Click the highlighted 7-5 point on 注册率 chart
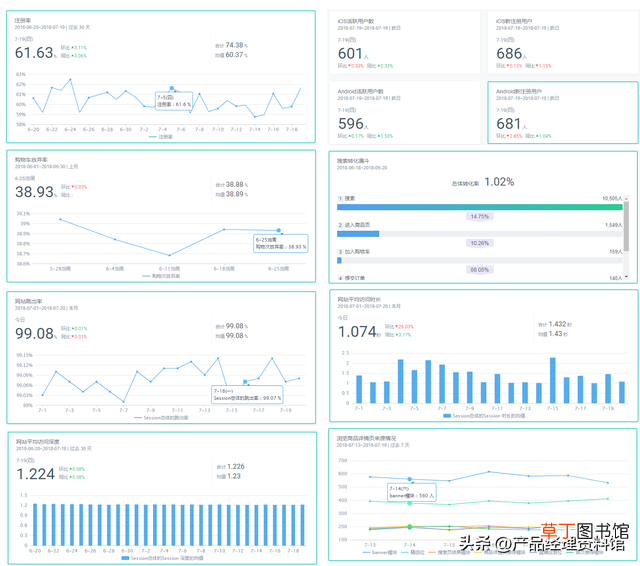Image resolution: width=640 pixels, height=566 pixels. pos(172,88)
